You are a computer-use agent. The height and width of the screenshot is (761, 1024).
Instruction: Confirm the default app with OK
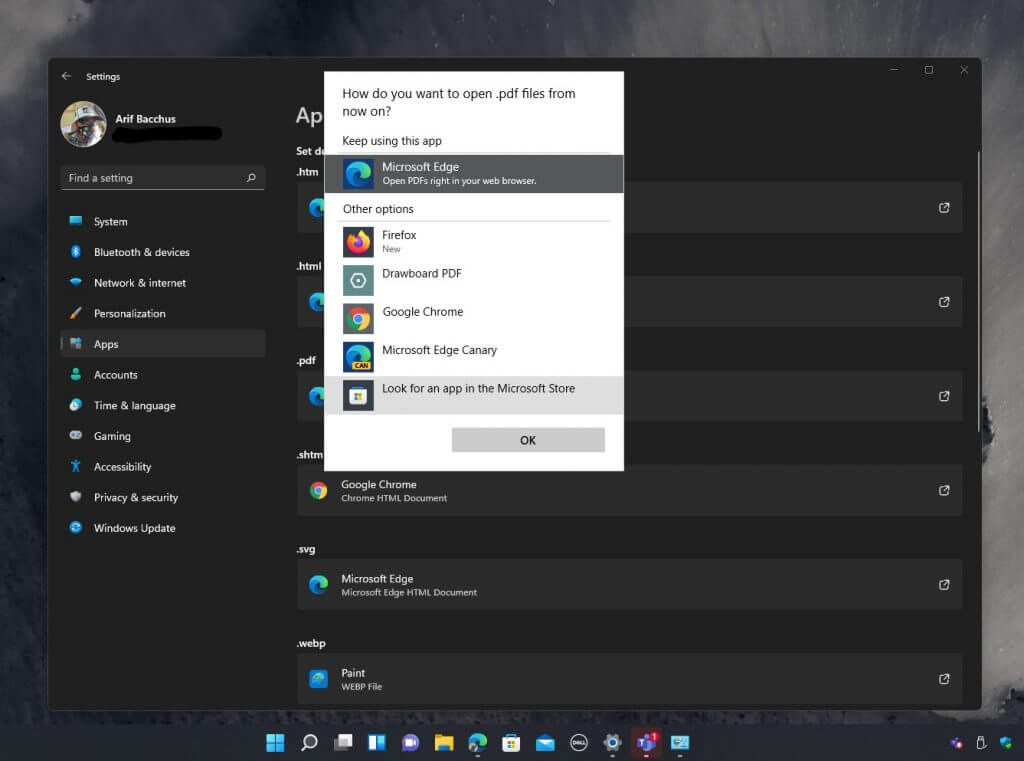click(528, 440)
